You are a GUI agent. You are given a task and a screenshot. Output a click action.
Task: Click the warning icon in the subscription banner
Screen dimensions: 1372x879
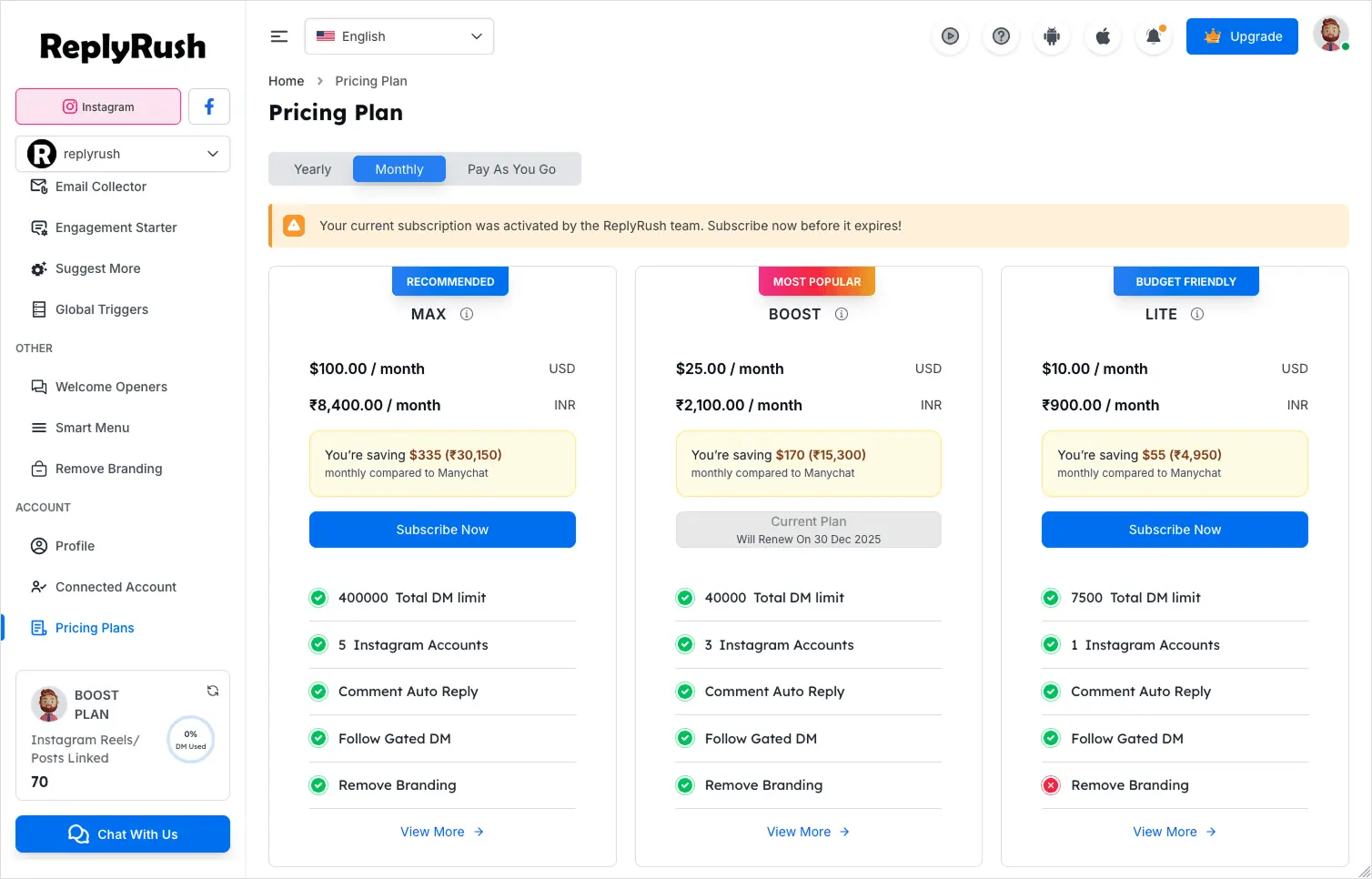pos(294,226)
